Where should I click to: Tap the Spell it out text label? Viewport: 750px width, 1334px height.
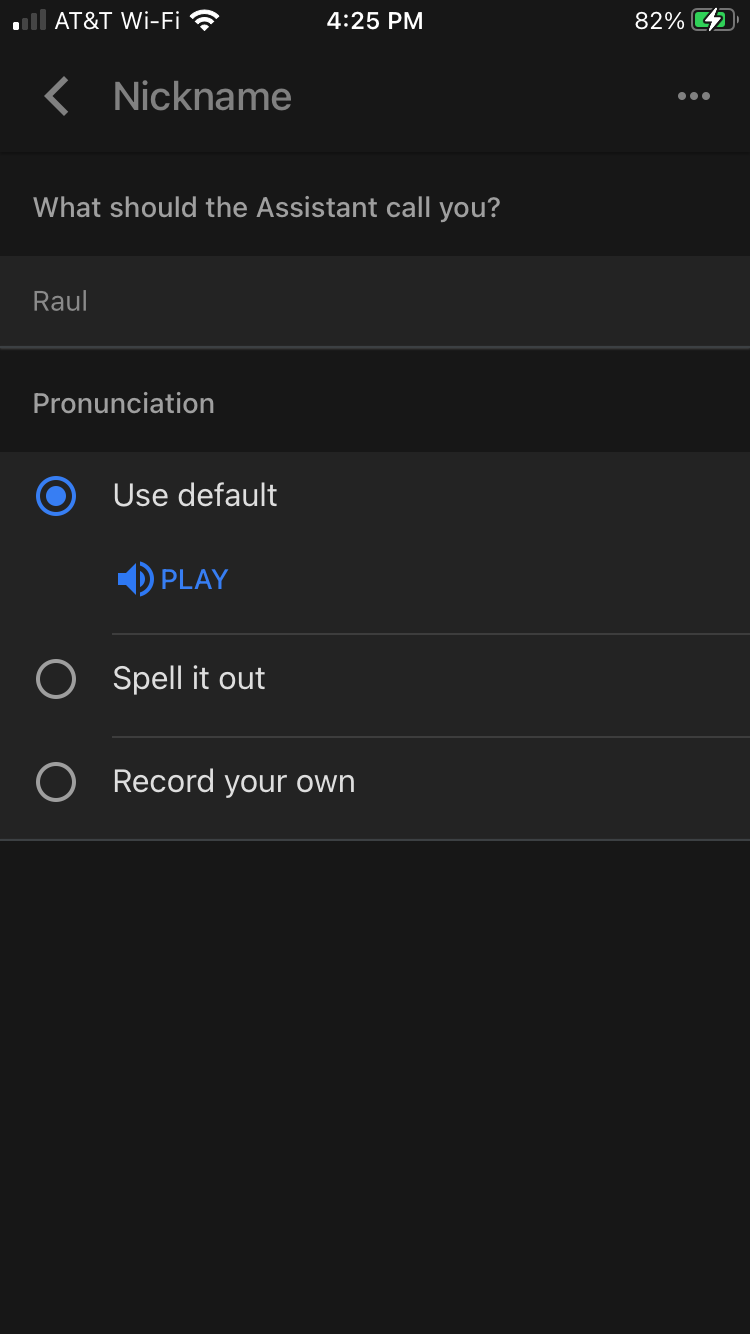pos(189,679)
